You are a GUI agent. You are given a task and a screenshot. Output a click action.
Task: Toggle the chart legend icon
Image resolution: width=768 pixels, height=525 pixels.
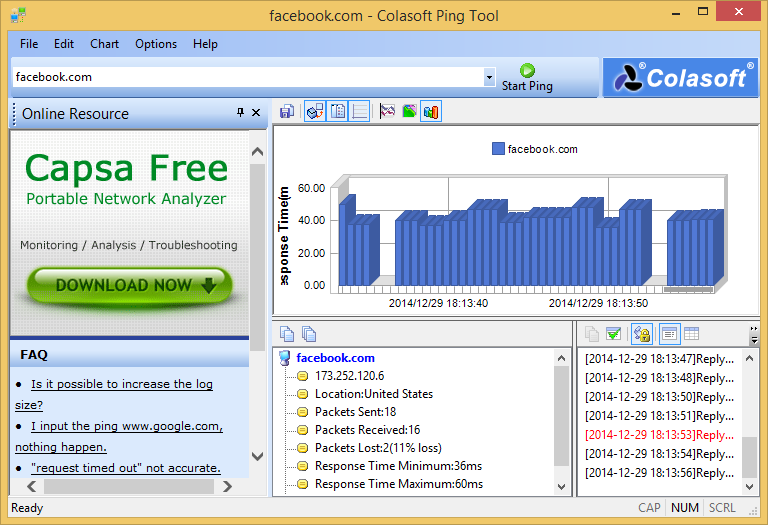point(337,112)
